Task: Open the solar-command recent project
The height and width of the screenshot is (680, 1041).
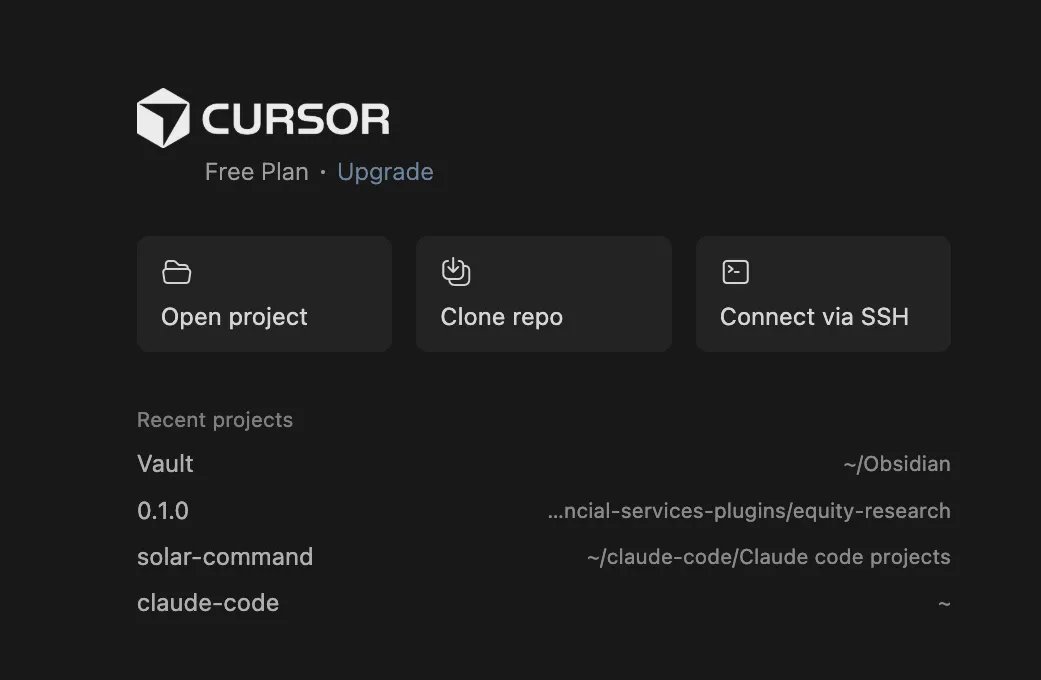Action: (544, 556)
